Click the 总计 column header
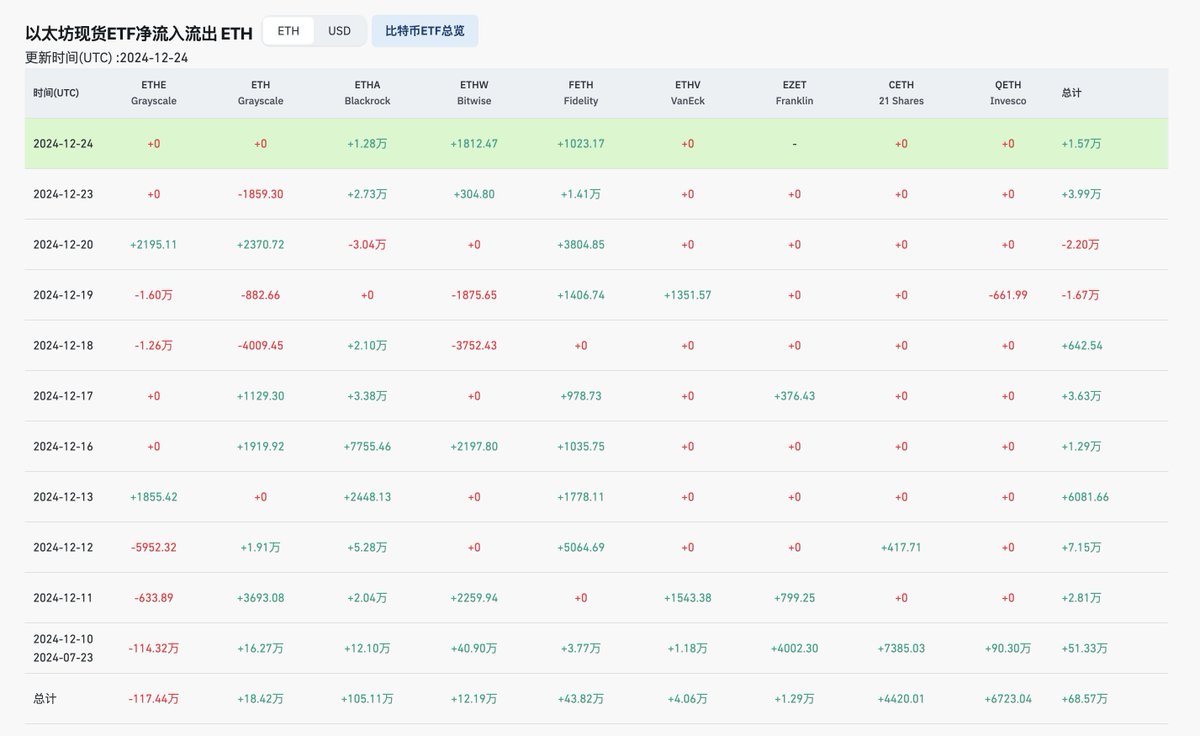The height and width of the screenshot is (736, 1200). pyautogui.click(x=1071, y=93)
